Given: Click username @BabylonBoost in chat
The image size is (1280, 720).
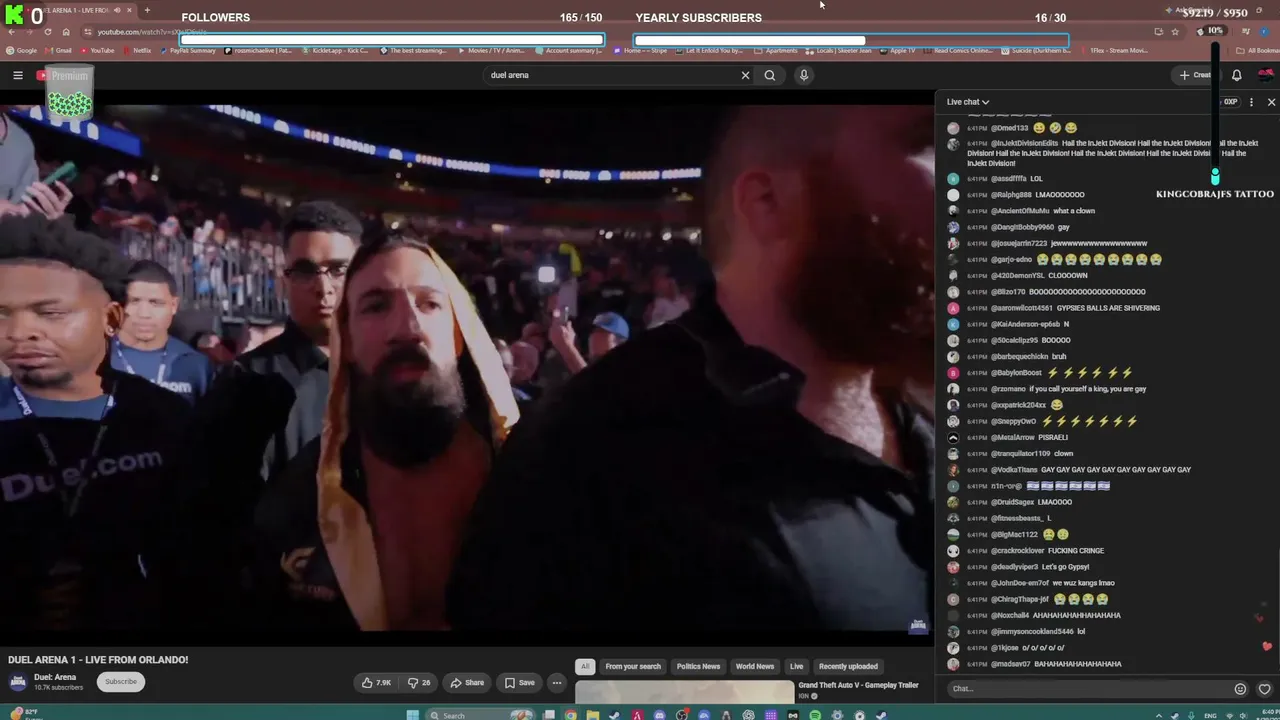Looking at the screenshot, I should 1016,373.
